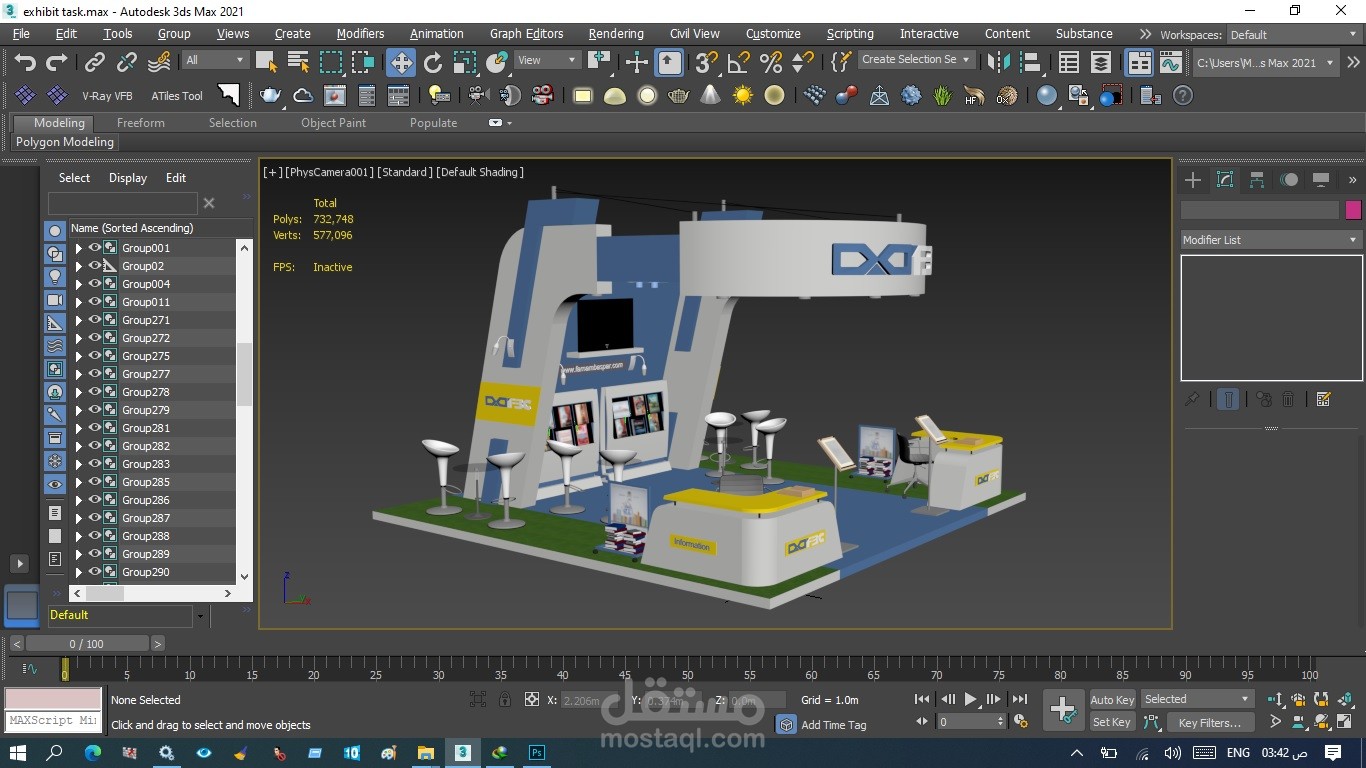Expand the Group272 tree node
The height and width of the screenshot is (768, 1366).
point(78,338)
